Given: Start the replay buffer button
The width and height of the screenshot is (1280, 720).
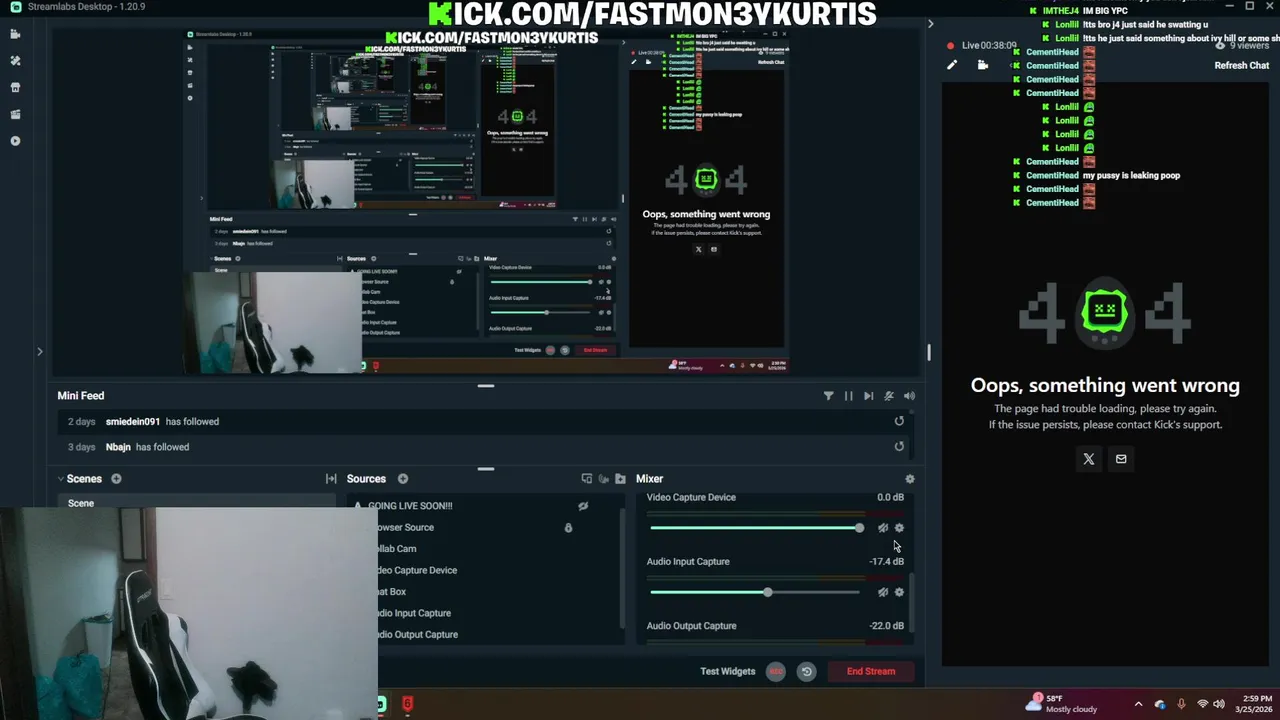Looking at the screenshot, I should tap(806, 672).
